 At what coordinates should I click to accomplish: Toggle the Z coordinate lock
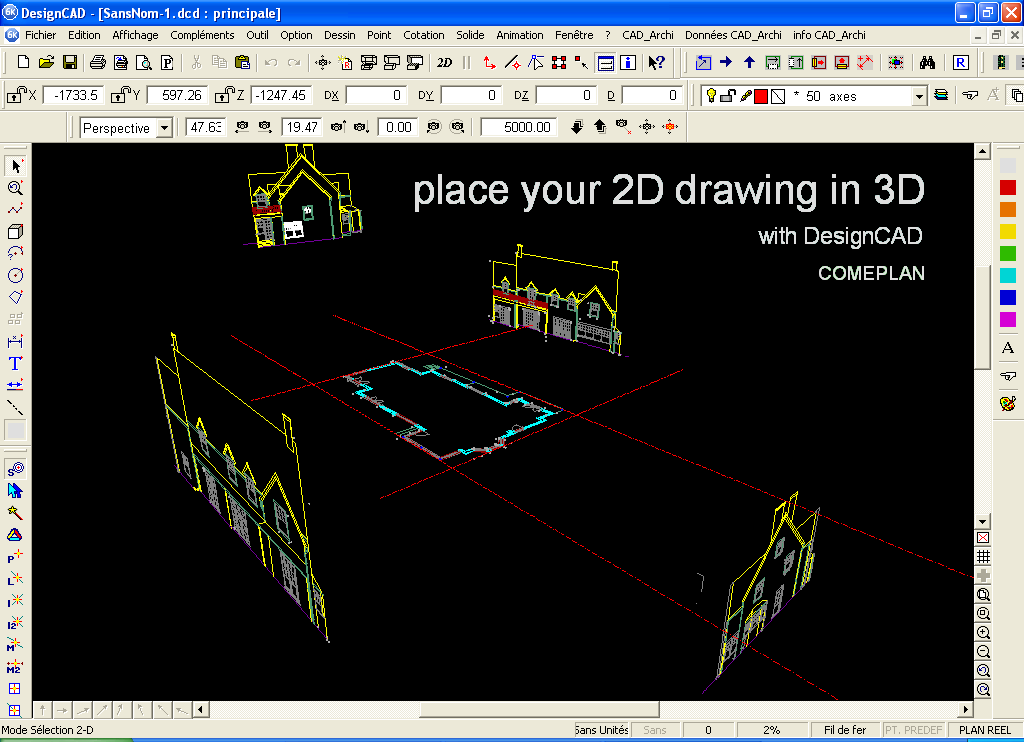click(225, 95)
